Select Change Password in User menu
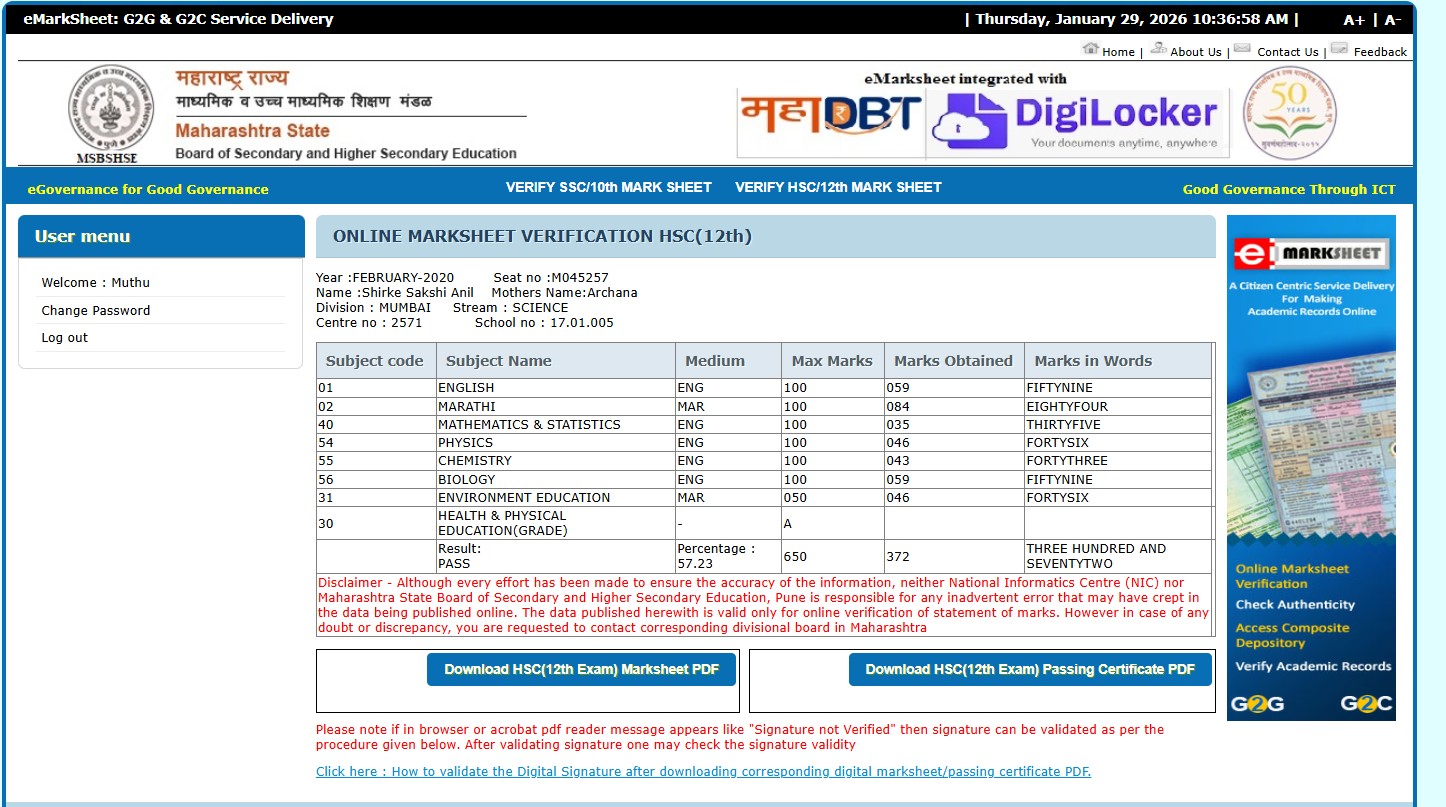 click(96, 310)
